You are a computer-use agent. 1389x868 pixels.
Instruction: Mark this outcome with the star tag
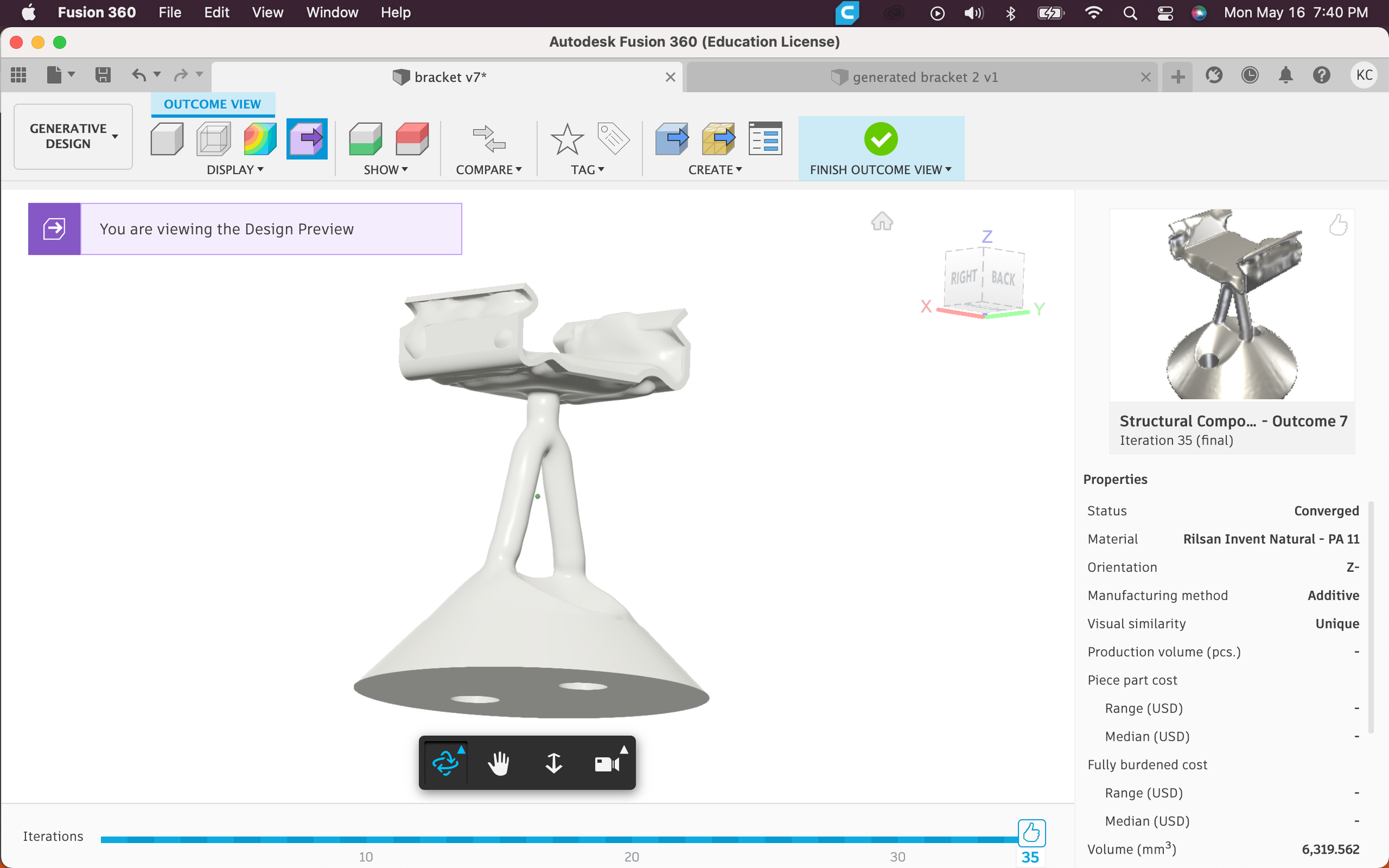567,139
